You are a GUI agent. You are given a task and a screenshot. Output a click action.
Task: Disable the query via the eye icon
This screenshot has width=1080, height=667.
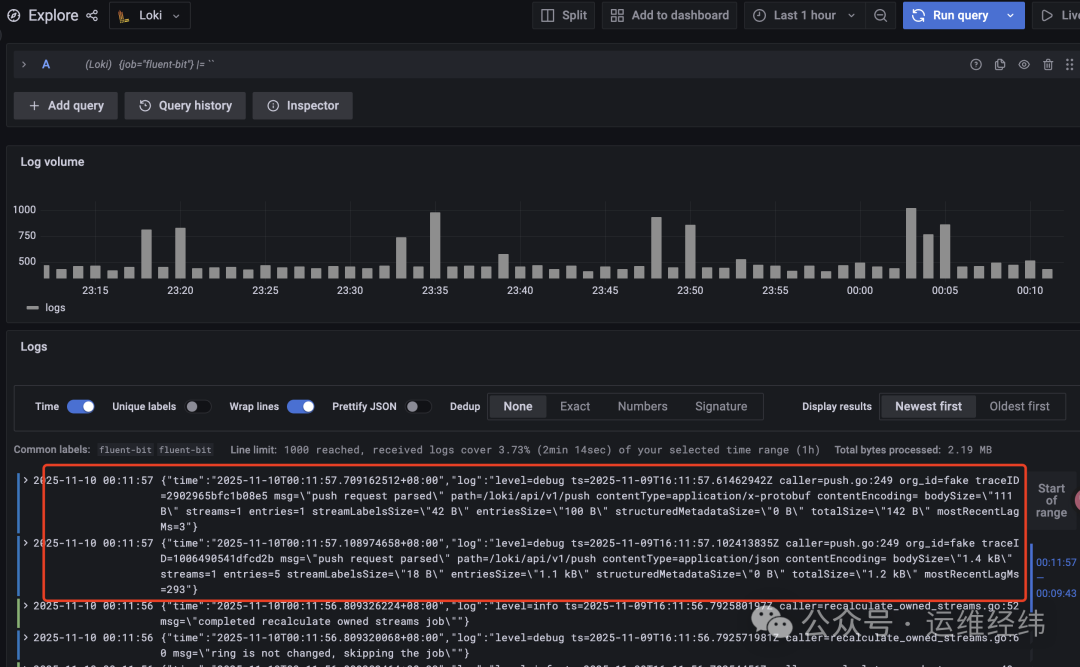[x=1023, y=63]
